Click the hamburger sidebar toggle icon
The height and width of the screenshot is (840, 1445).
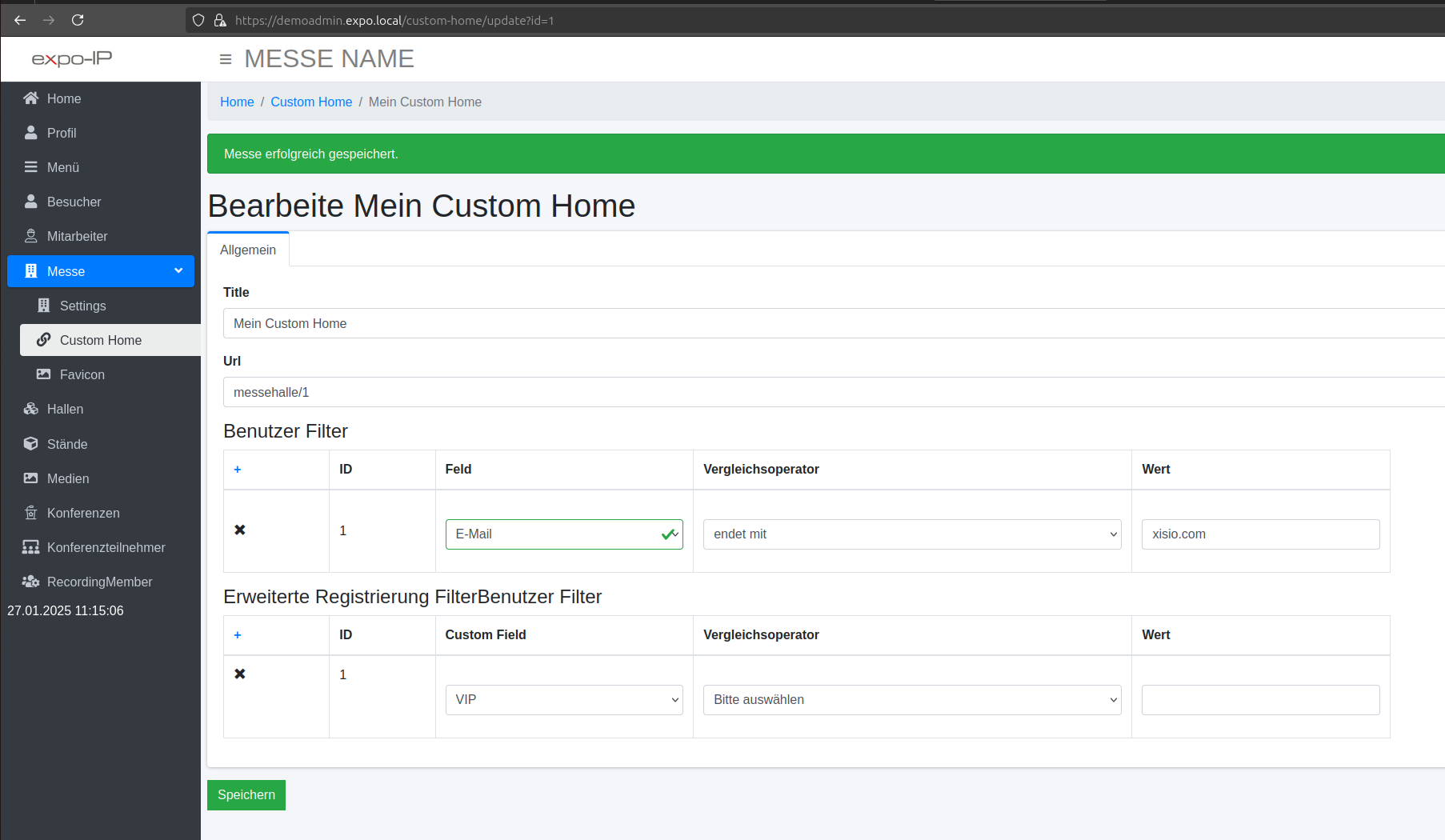pos(226,59)
